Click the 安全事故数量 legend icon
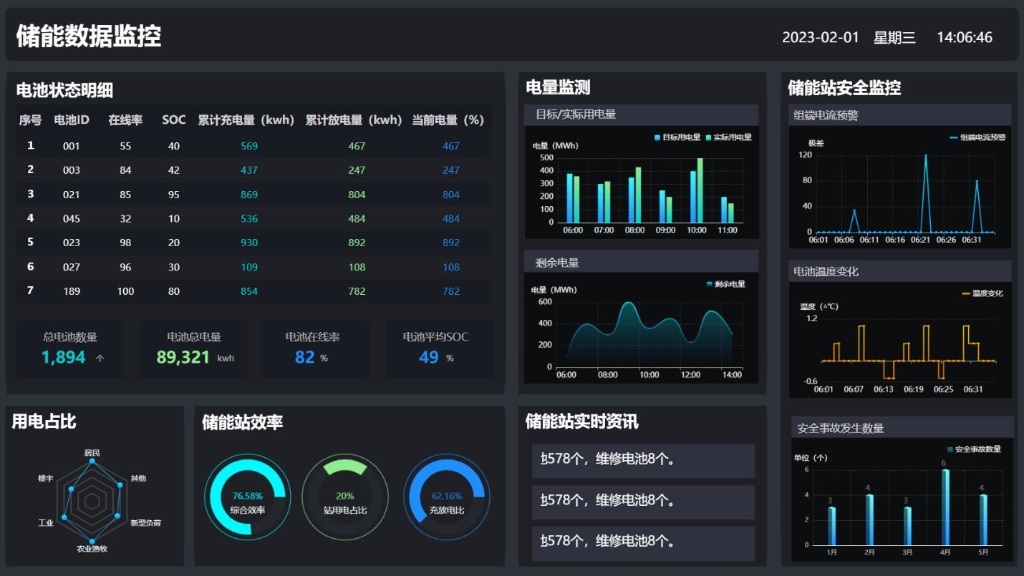The width and height of the screenshot is (1024, 576). tap(949, 449)
